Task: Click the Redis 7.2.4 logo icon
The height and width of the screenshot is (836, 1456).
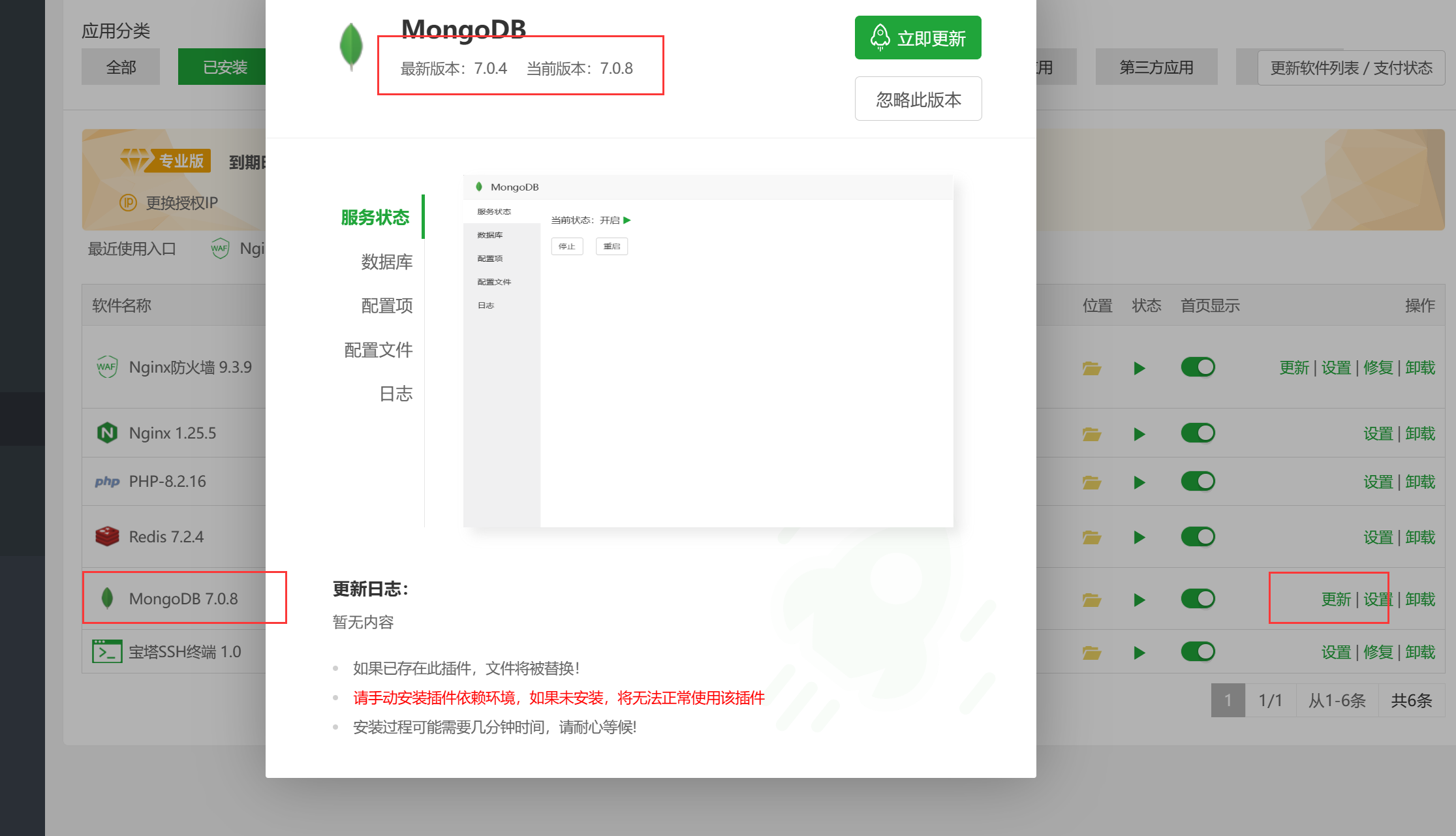Action: [107, 536]
